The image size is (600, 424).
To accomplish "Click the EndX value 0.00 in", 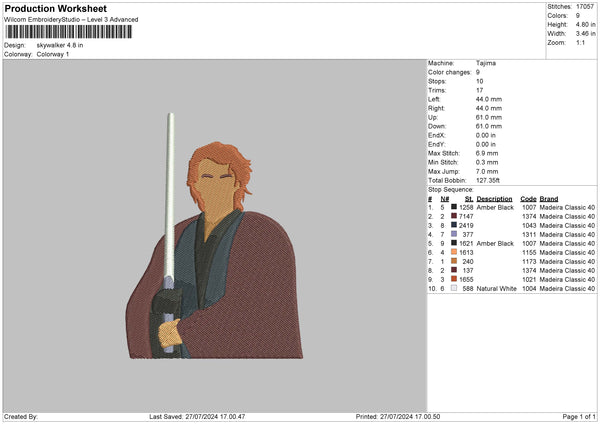I will click(x=486, y=135).
